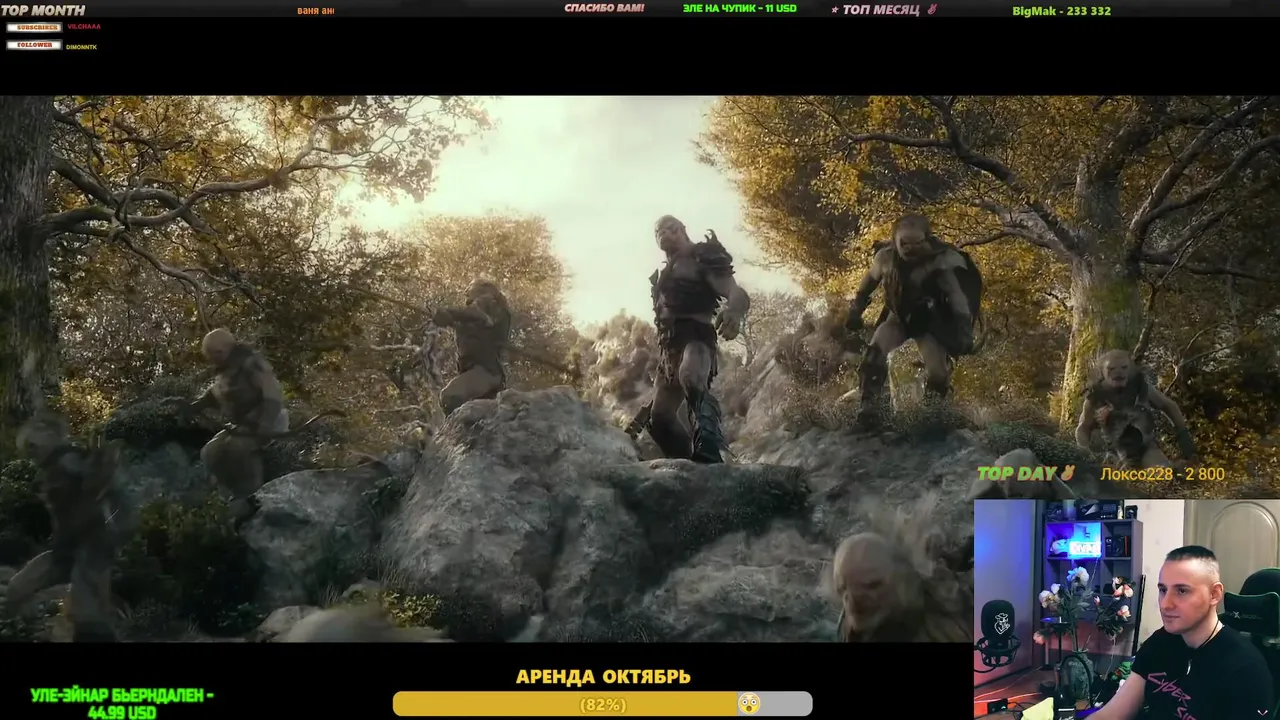
Task: Click top donor BigMak - 233 332
Action: (x=1062, y=10)
